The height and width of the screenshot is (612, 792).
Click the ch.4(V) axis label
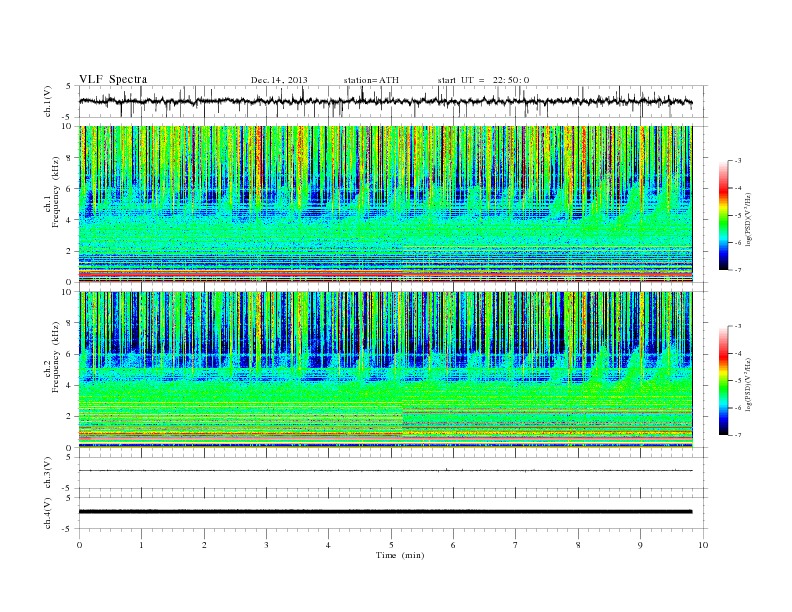click(x=48, y=513)
